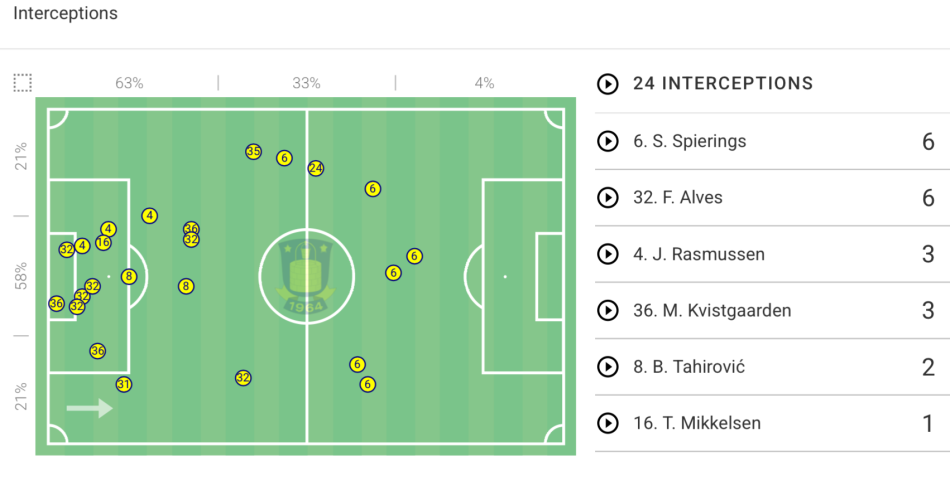This screenshot has width=950, height=495.
Task: Select the 58% central channel label
Action: coord(21,276)
